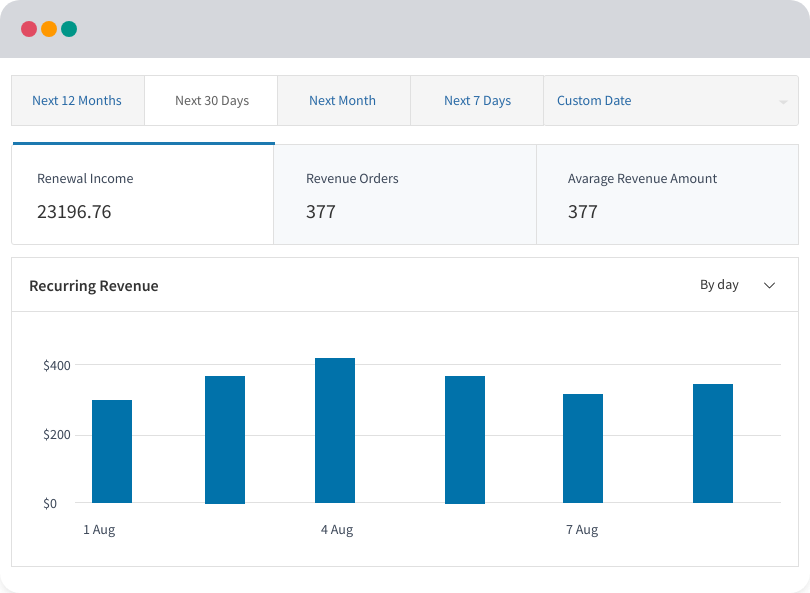810x593 pixels.
Task: Click the fourth bar in the chart
Action: tap(465, 439)
